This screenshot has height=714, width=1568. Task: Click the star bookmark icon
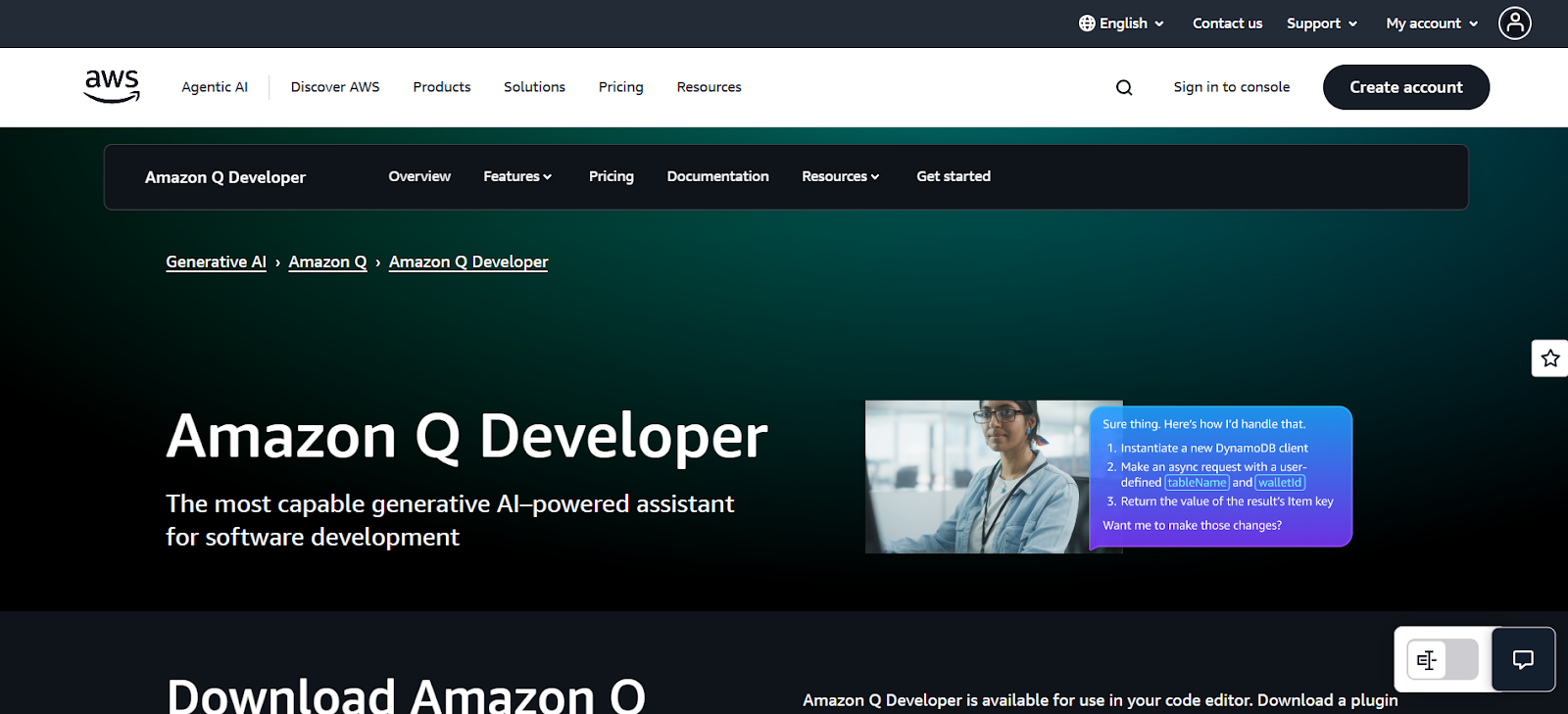click(1550, 358)
